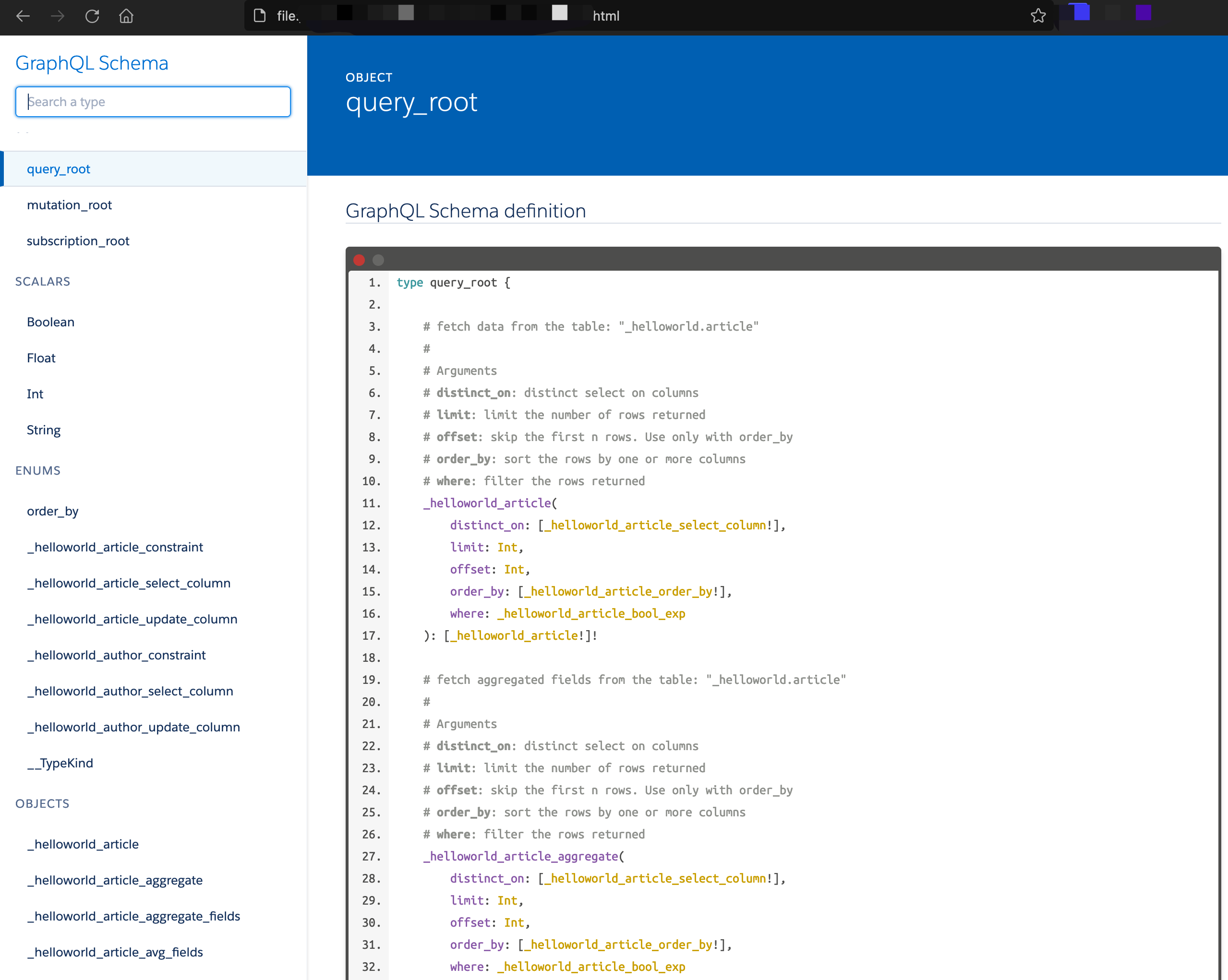The height and width of the screenshot is (980, 1228).
Task: Click the GraphQL Schema title link
Action: [x=92, y=63]
